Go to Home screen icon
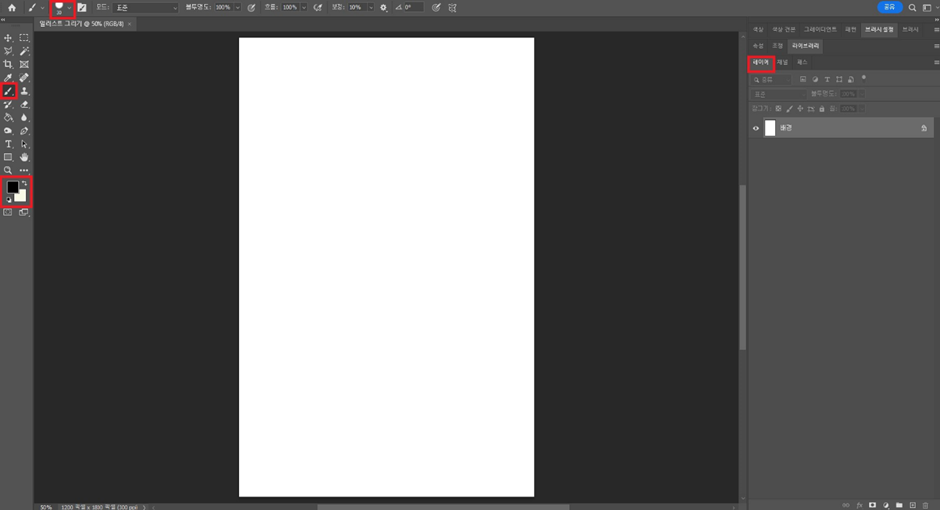940x510 pixels. coord(11,8)
